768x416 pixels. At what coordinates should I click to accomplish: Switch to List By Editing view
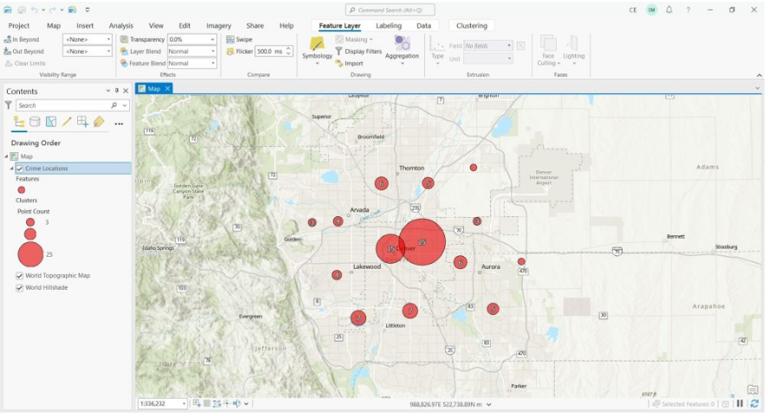click(67, 122)
